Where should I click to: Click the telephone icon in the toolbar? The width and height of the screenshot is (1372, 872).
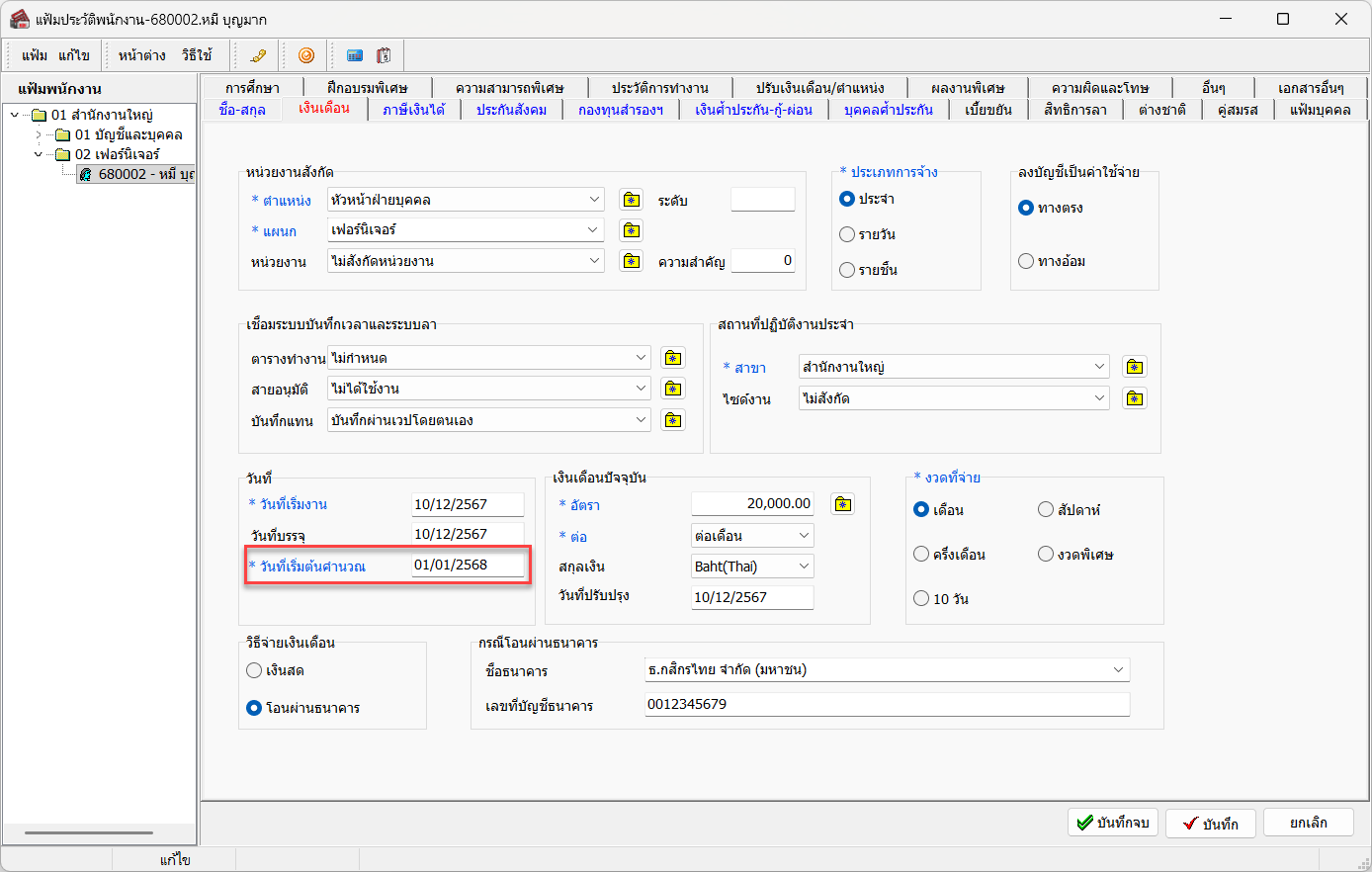259,55
